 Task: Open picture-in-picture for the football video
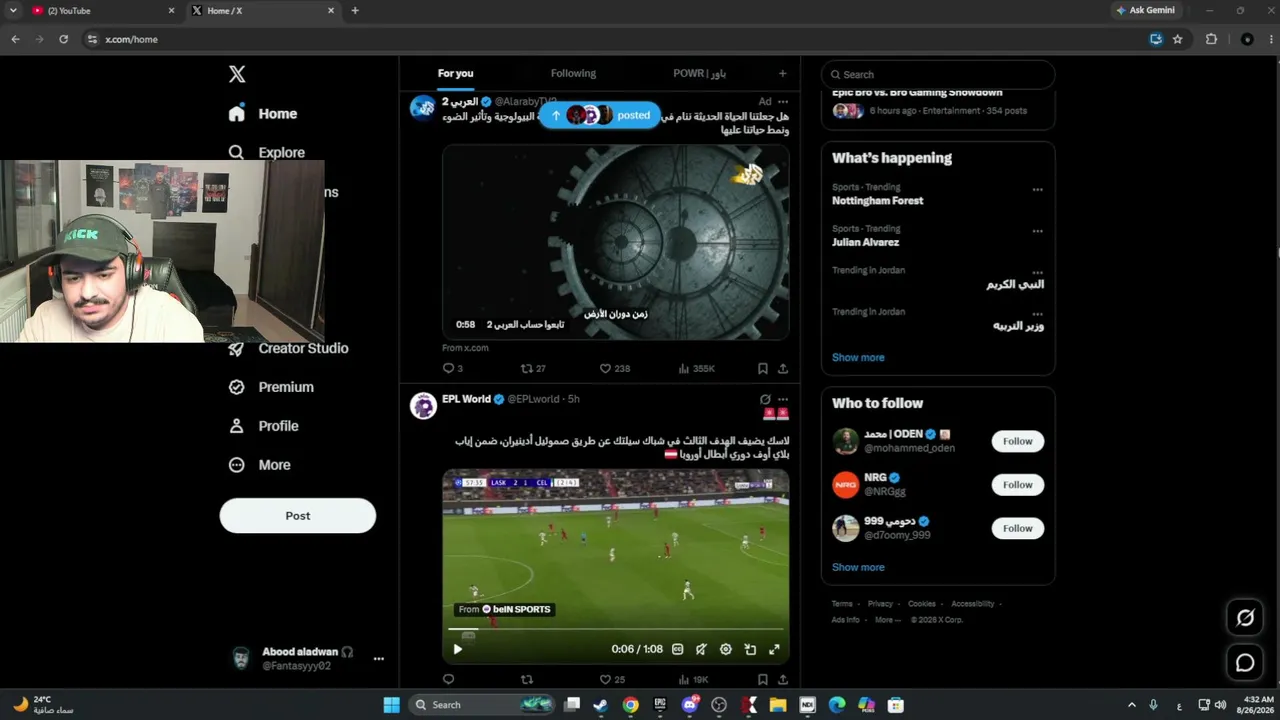point(750,649)
